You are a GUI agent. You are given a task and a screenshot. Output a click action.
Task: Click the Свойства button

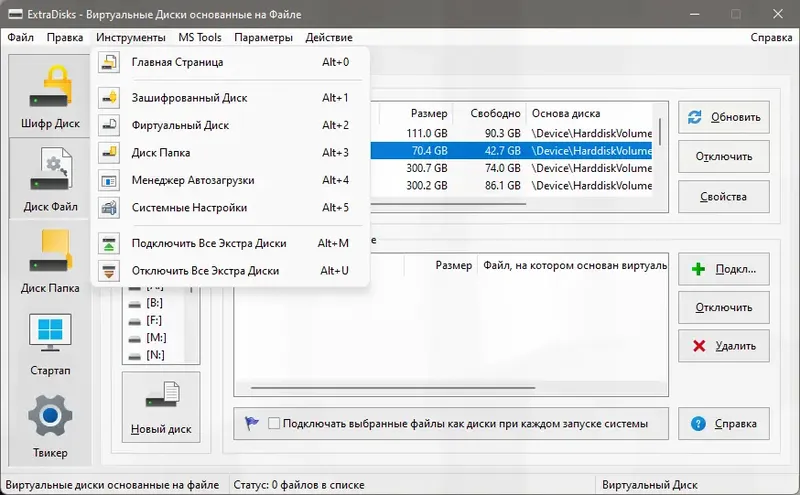click(x=724, y=196)
